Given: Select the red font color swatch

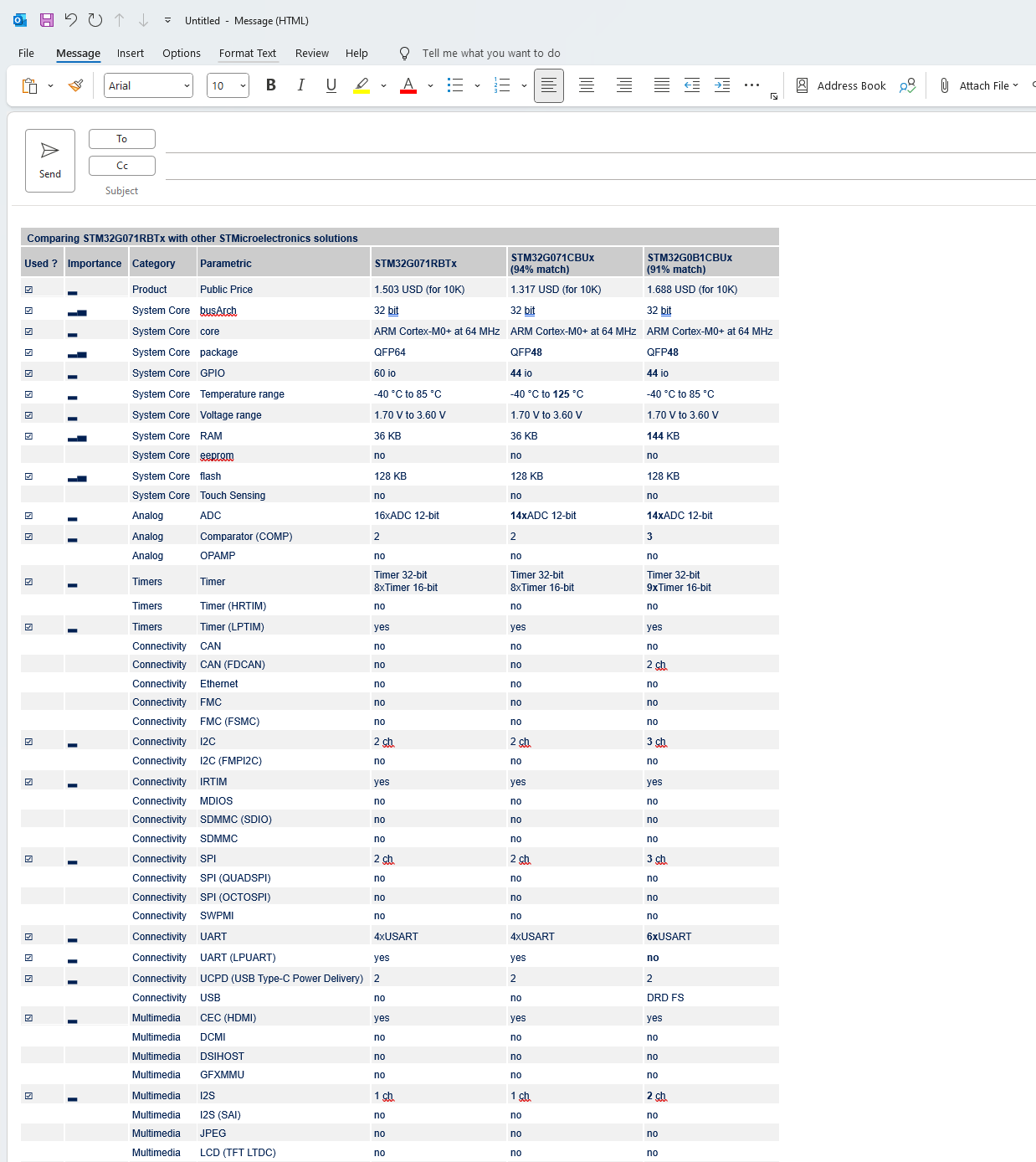Looking at the screenshot, I should coord(408,85).
